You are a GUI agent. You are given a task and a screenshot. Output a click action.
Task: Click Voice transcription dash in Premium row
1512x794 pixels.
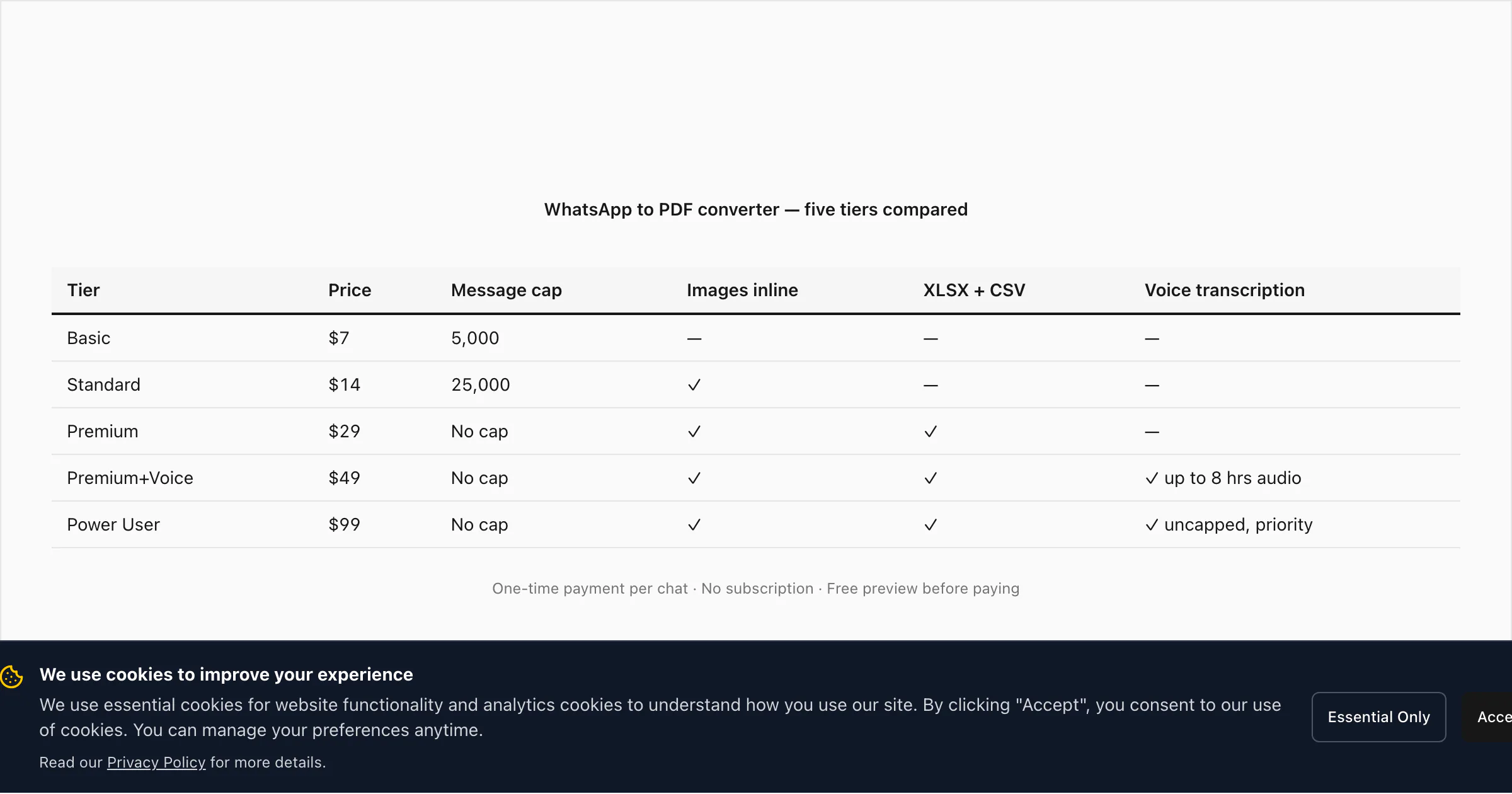[x=1152, y=432]
